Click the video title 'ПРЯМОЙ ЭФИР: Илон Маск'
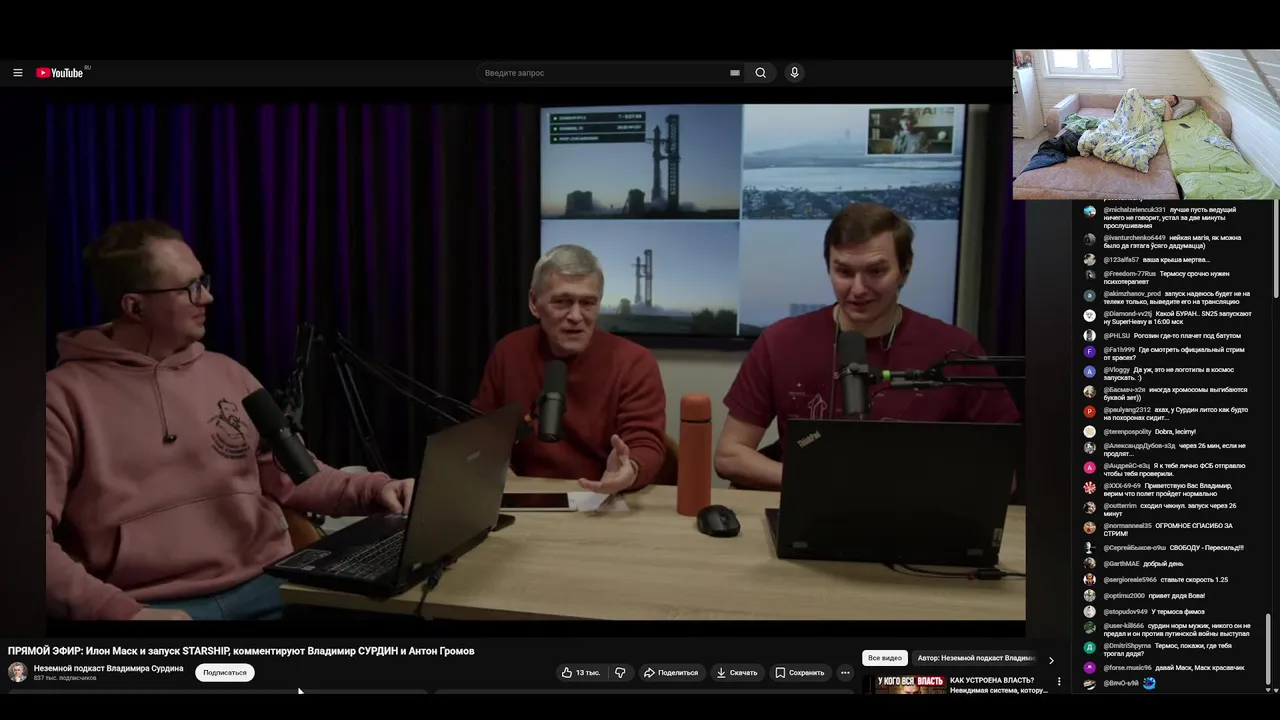The width and height of the screenshot is (1280, 720). pos(241,651)
